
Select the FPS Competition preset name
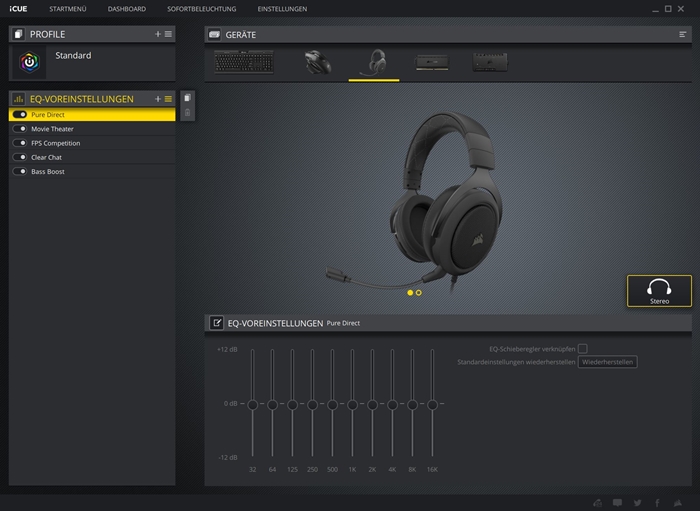tap(56, 143)
